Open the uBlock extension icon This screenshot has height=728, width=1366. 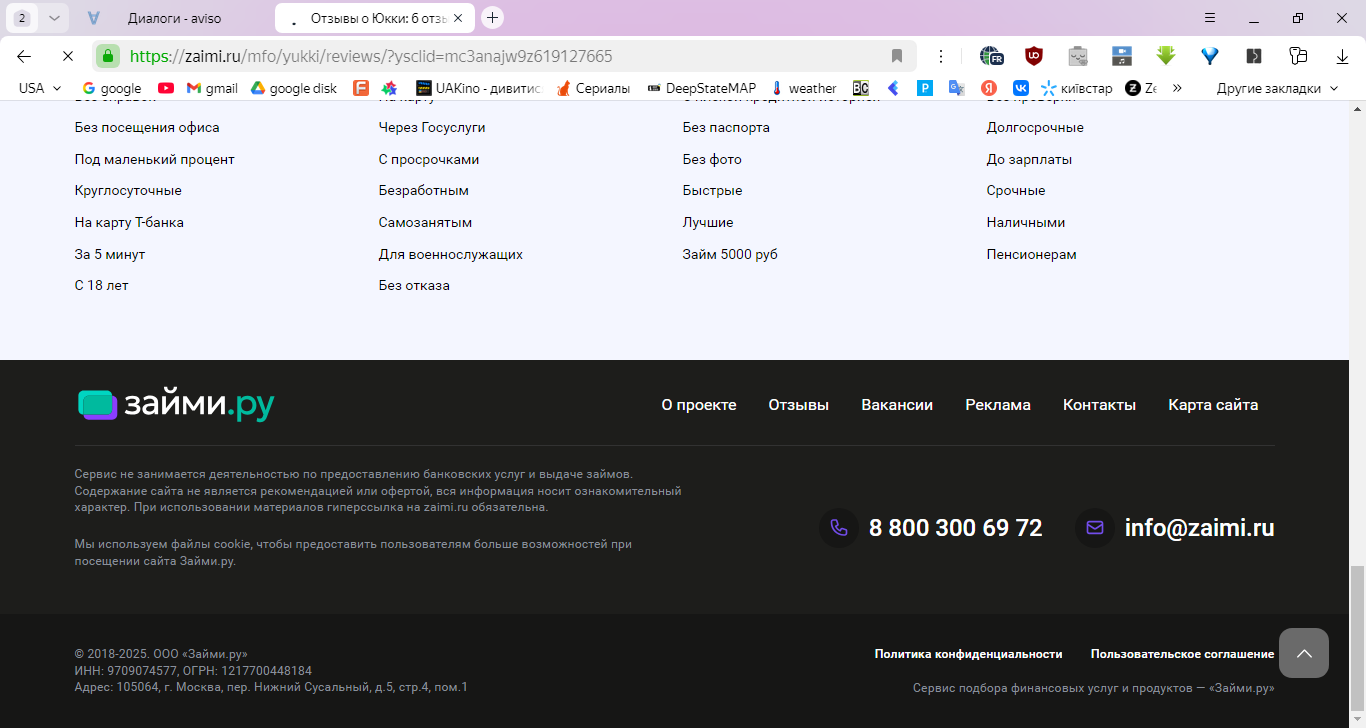pos(1034,56)
